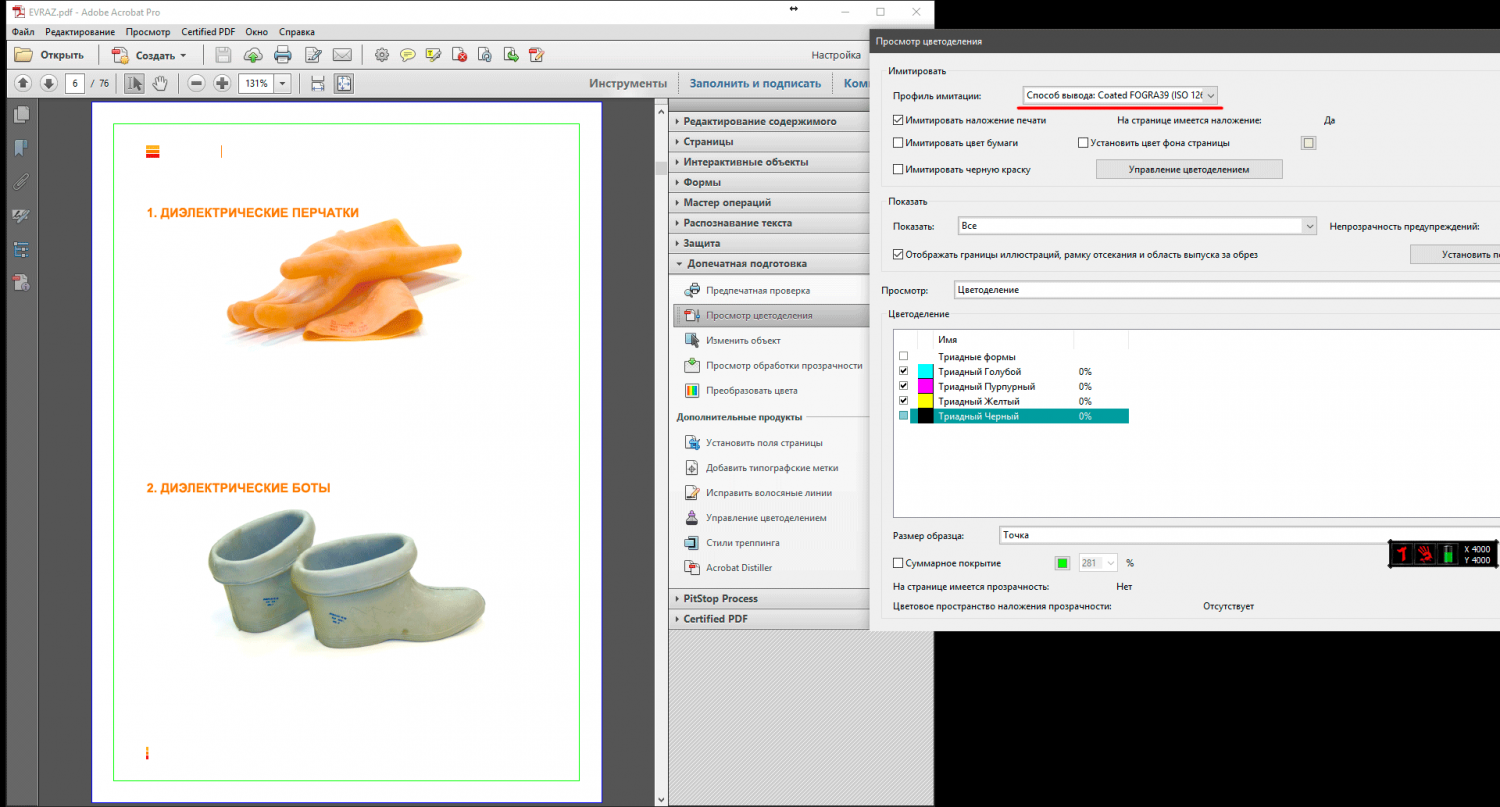Viewport: 1500px width, 807px height.
Task: Uncheck Имитировать наложение печати checkbox
Action: tap(898, 120)
